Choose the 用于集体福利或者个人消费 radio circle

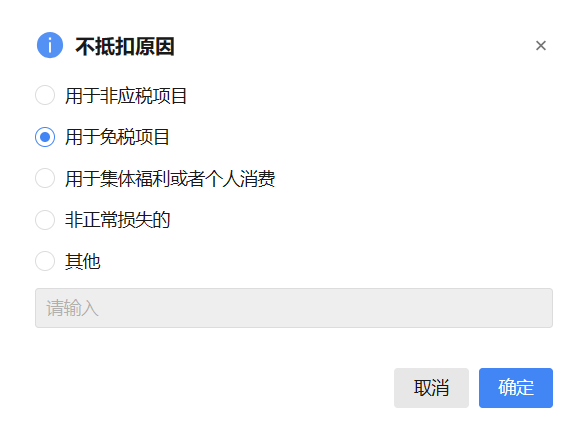[45, 178]
